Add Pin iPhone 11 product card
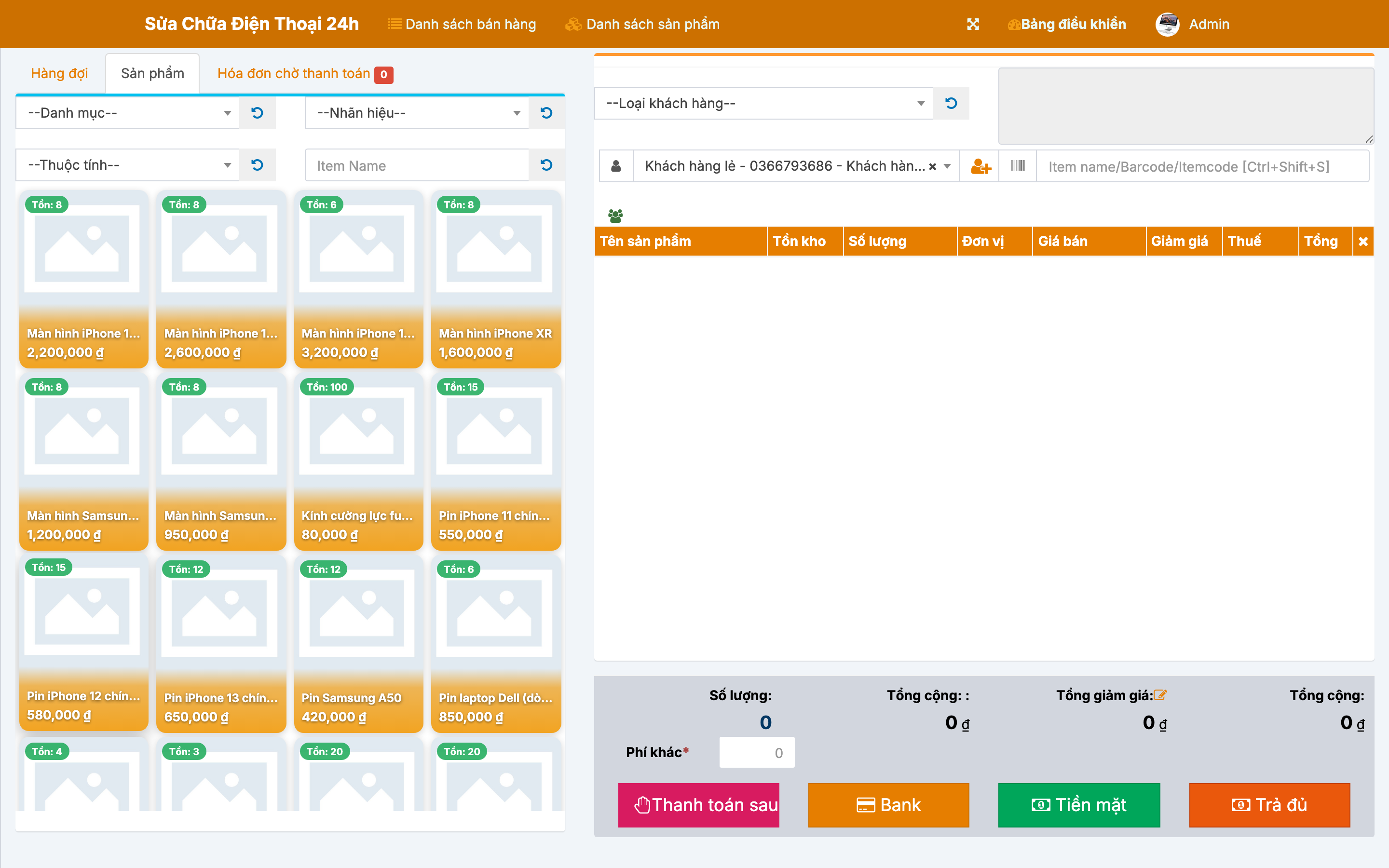The width and height of the screenshot is (1389, 868). coord(496,461)
